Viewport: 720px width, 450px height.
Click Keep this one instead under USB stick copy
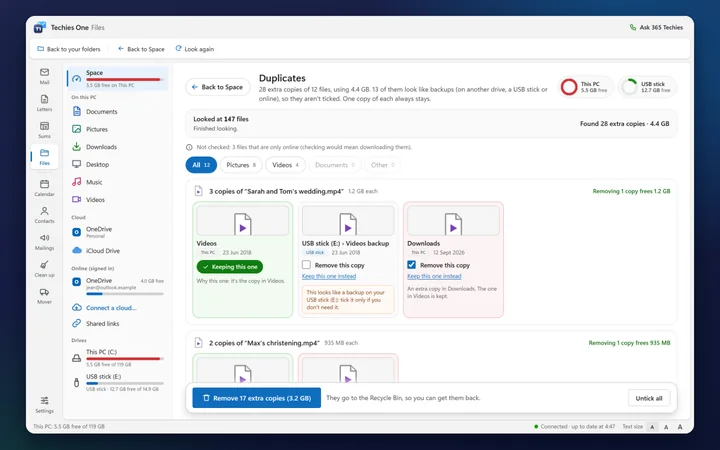pos(329,276)
